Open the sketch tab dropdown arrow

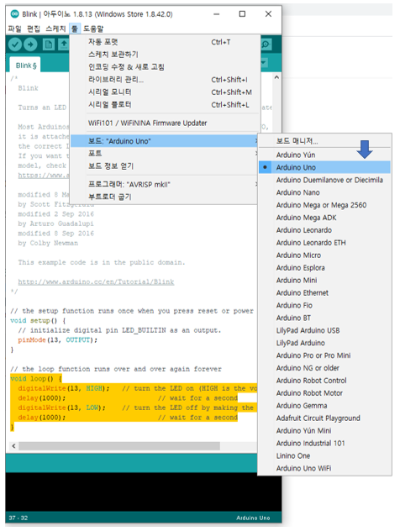pos(264,63)
